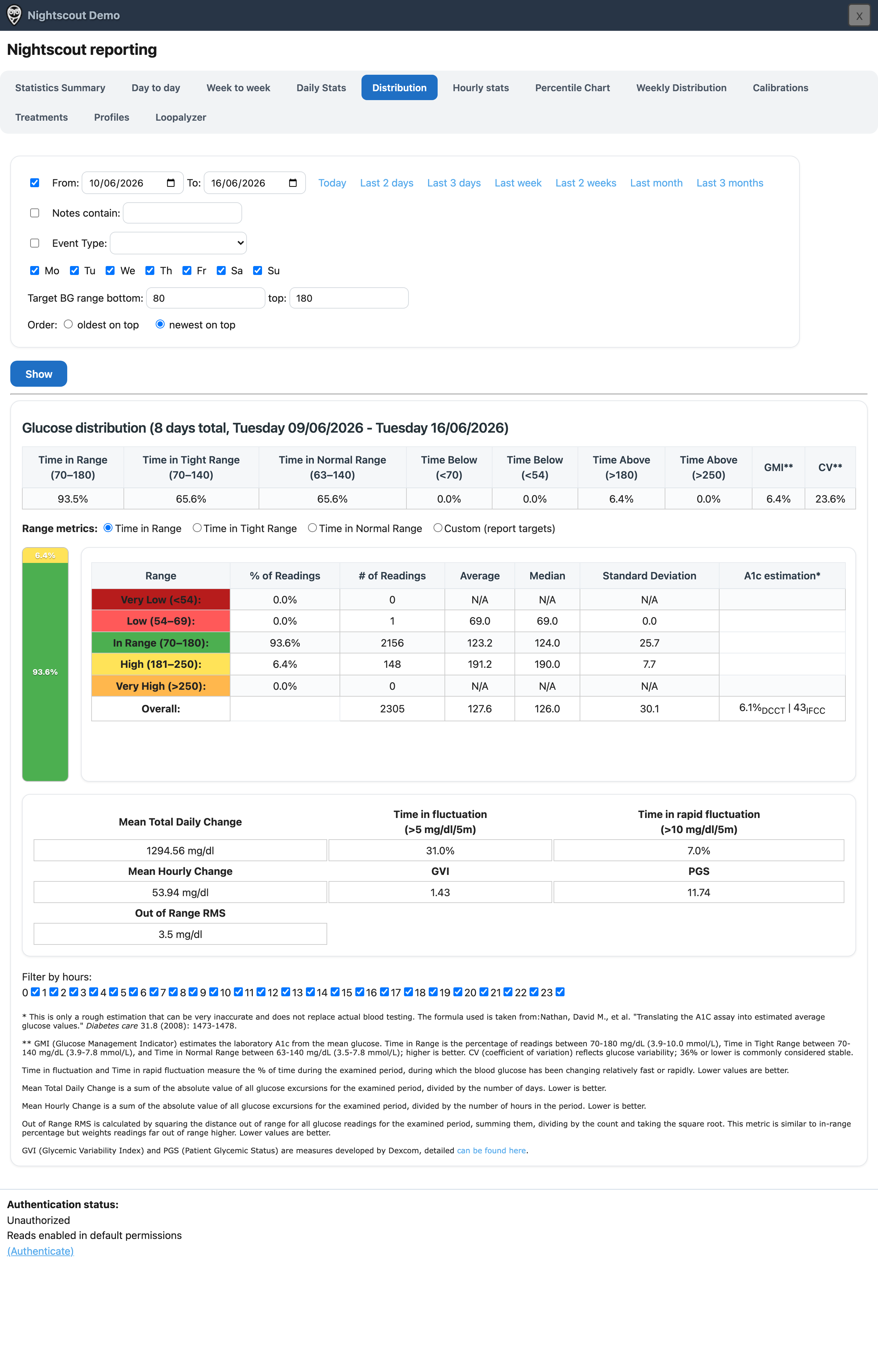Click the Nightscout owl logo icon

click(14, 15)
